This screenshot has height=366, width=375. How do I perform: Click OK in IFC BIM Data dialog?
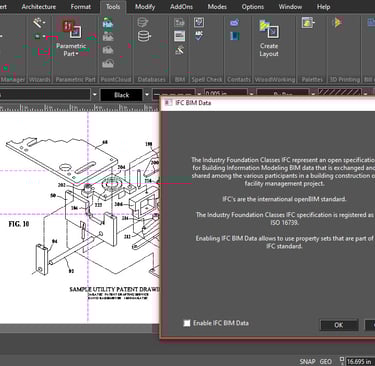click(339, 325)
